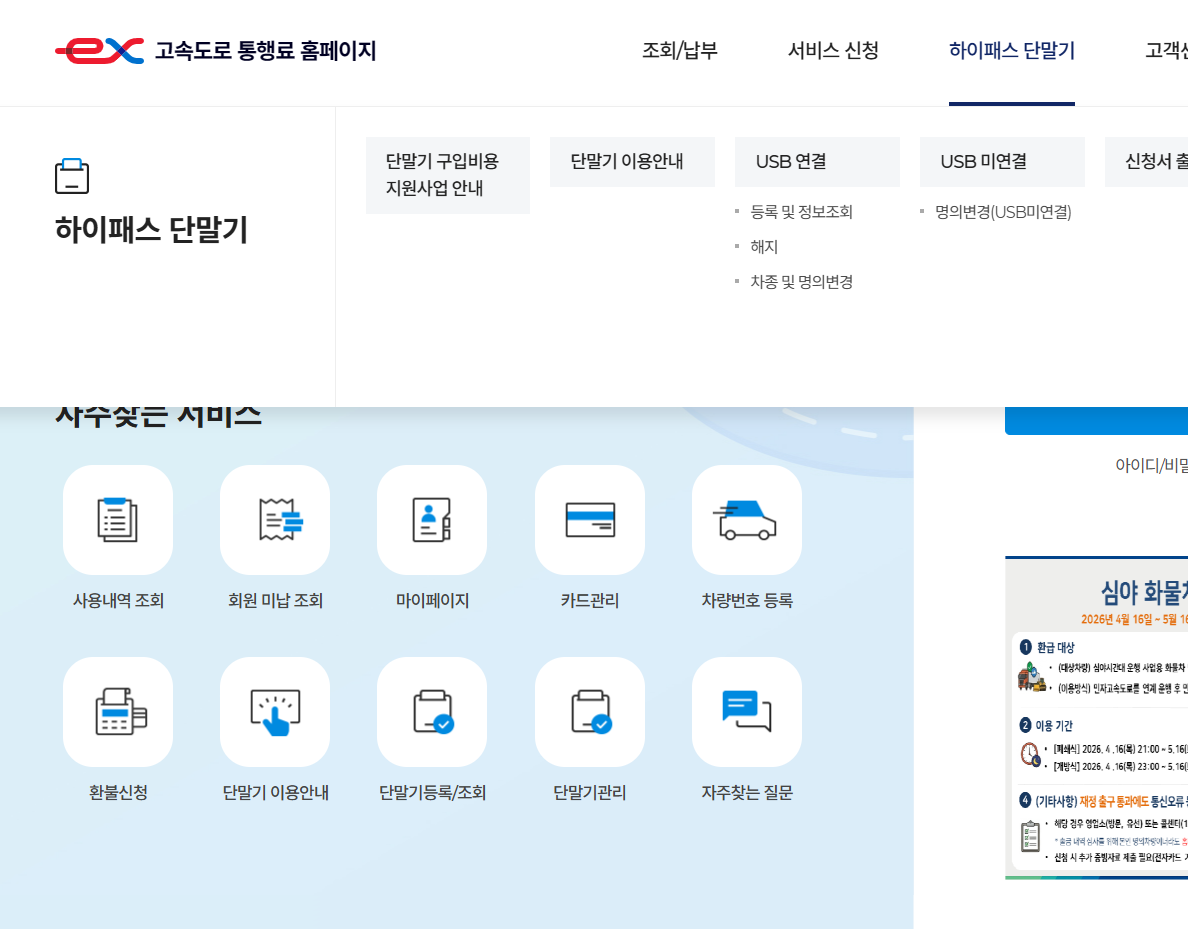This screenshot has width=1188, height=929.
Task: Open 자주찾는 질문 chat bubble icon
Action: [x=747, y=712]
